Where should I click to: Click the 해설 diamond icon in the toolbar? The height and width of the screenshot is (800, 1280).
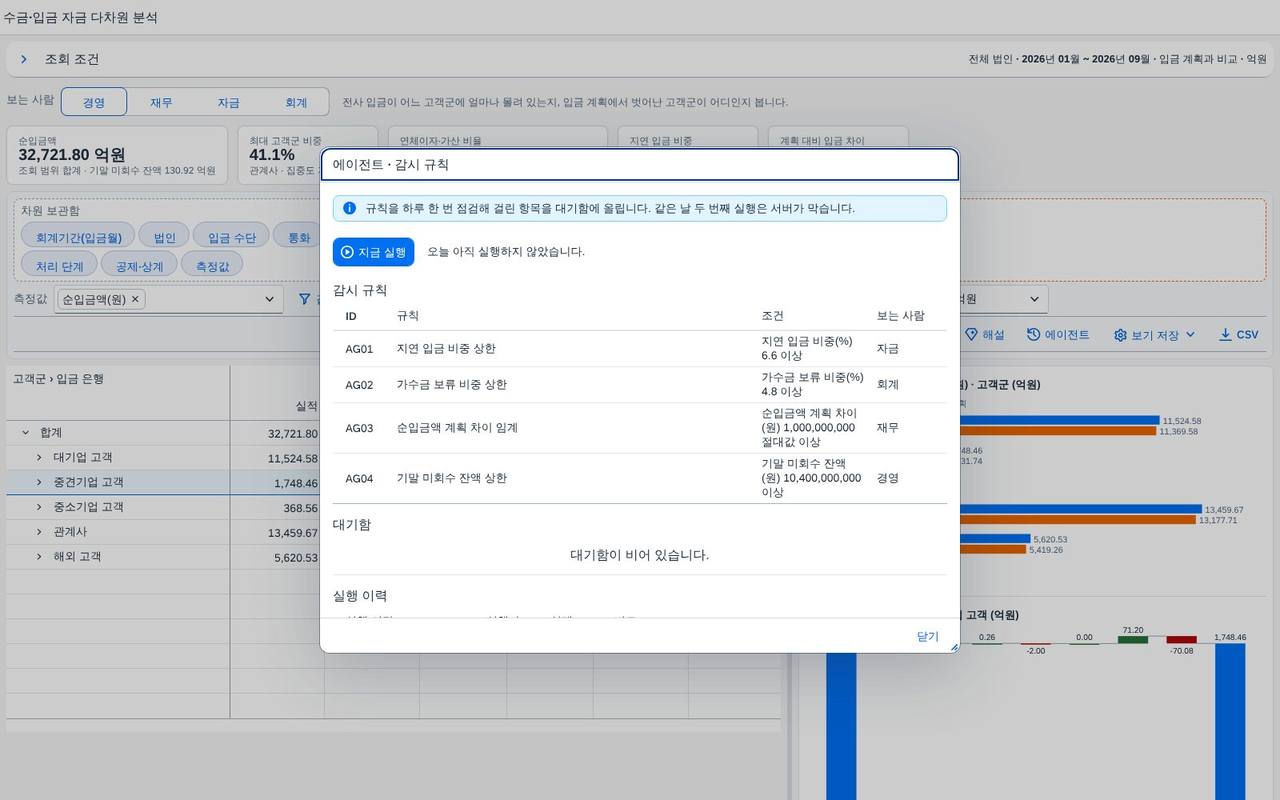coord(971,335)
